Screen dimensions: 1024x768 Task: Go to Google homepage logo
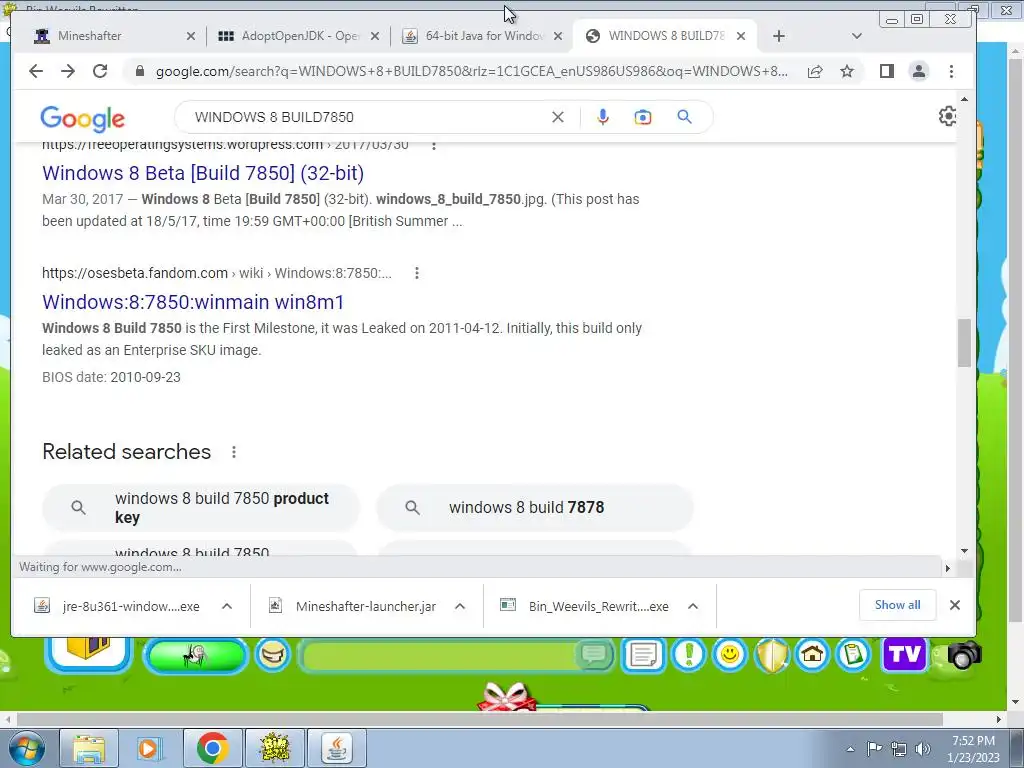[x=82, y=118]
